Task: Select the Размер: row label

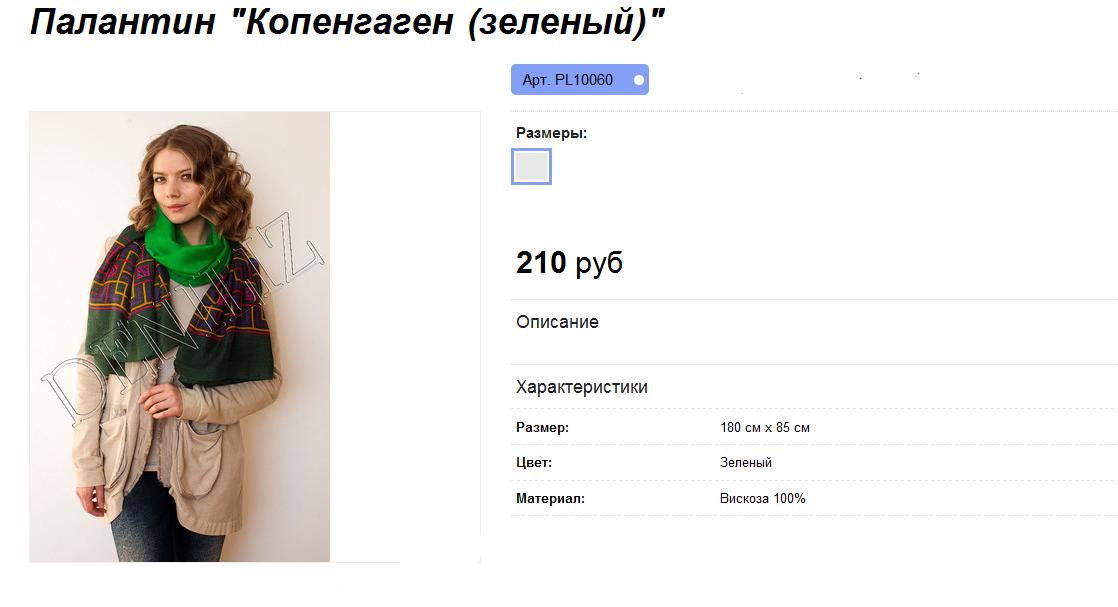Action: pos(543,427)
